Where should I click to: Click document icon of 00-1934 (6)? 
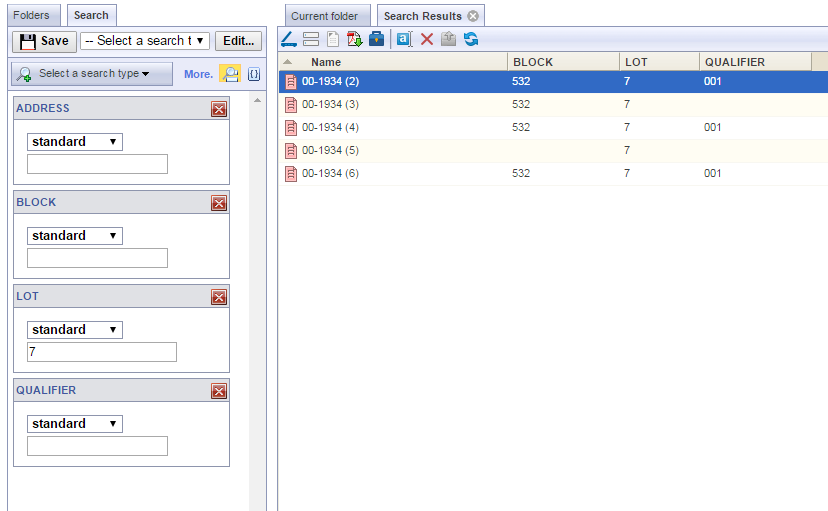coord(291,174)
